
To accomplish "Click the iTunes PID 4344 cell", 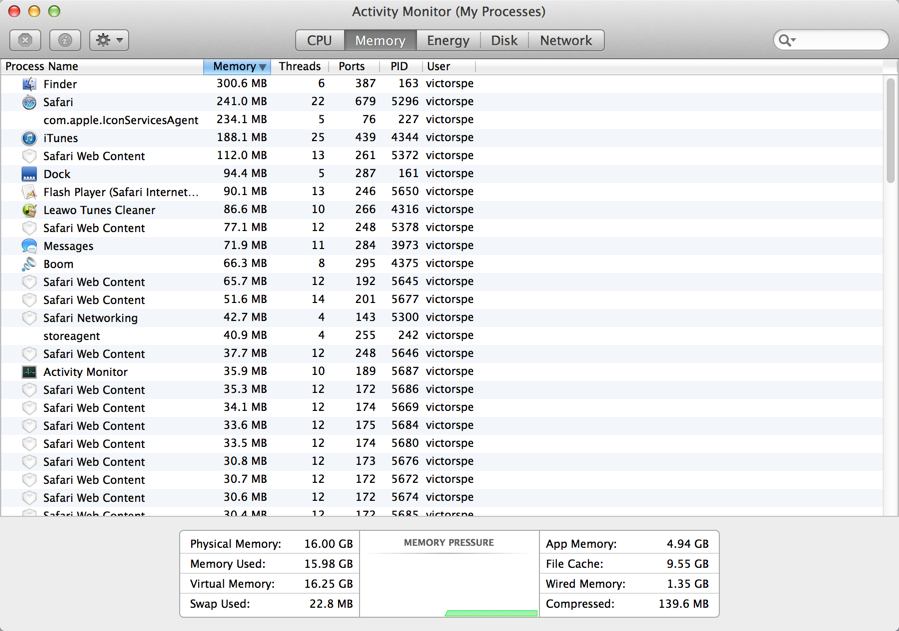I will coord(405,138).
